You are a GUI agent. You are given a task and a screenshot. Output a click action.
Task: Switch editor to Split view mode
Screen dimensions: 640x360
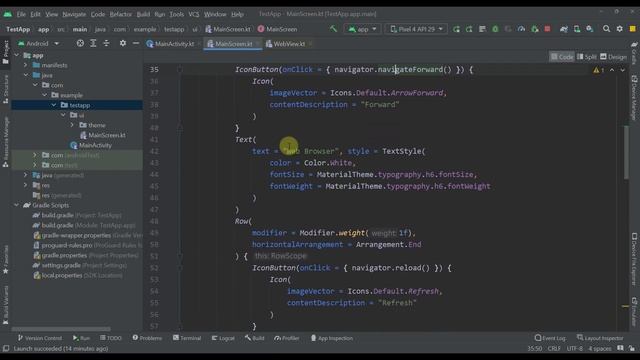(587, 57)
